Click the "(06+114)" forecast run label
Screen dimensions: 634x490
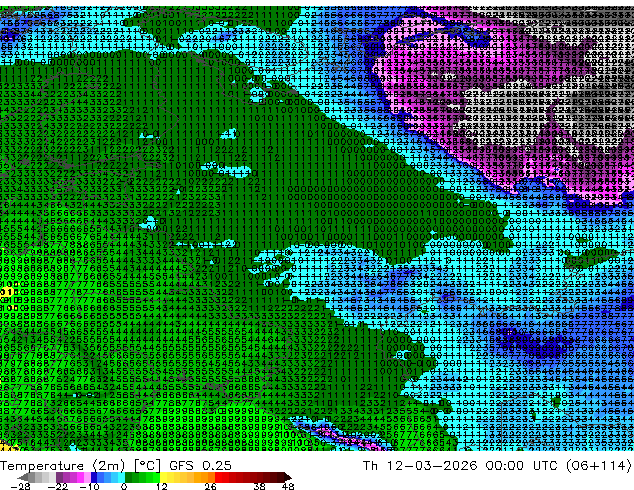click(601, 466)
